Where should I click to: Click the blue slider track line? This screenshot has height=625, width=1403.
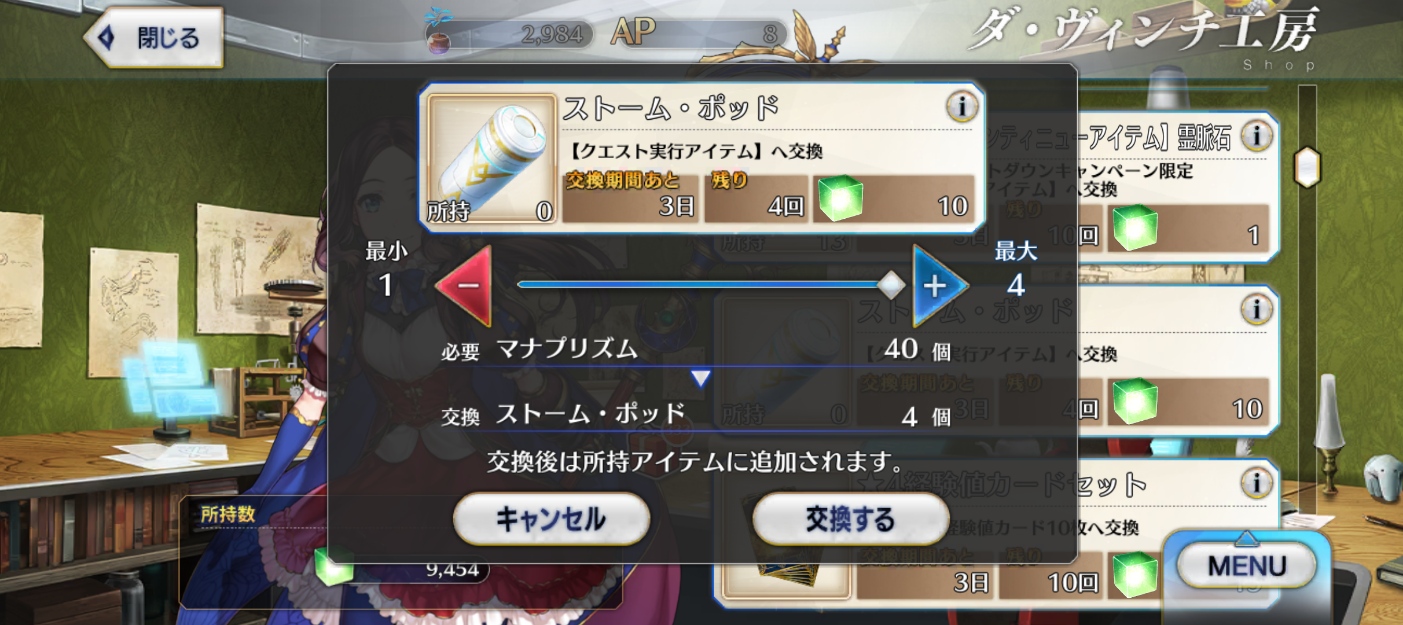[702, 285]
